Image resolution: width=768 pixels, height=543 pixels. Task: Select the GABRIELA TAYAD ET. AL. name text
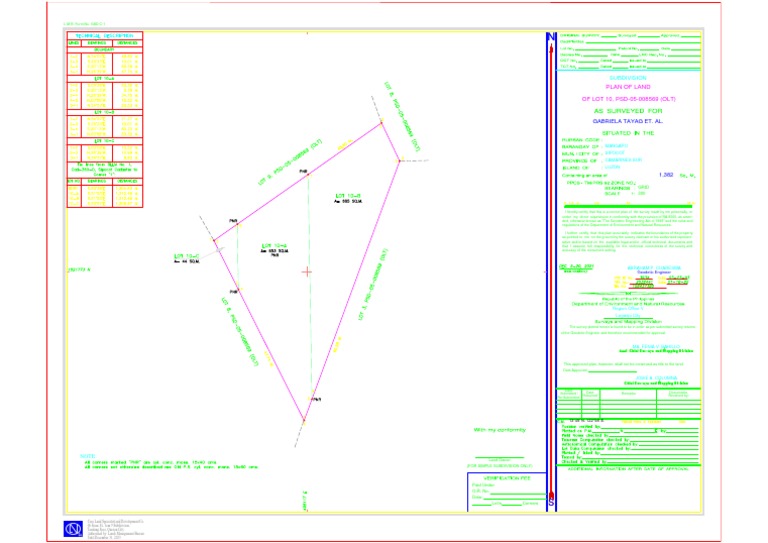[x=628, y=121]
